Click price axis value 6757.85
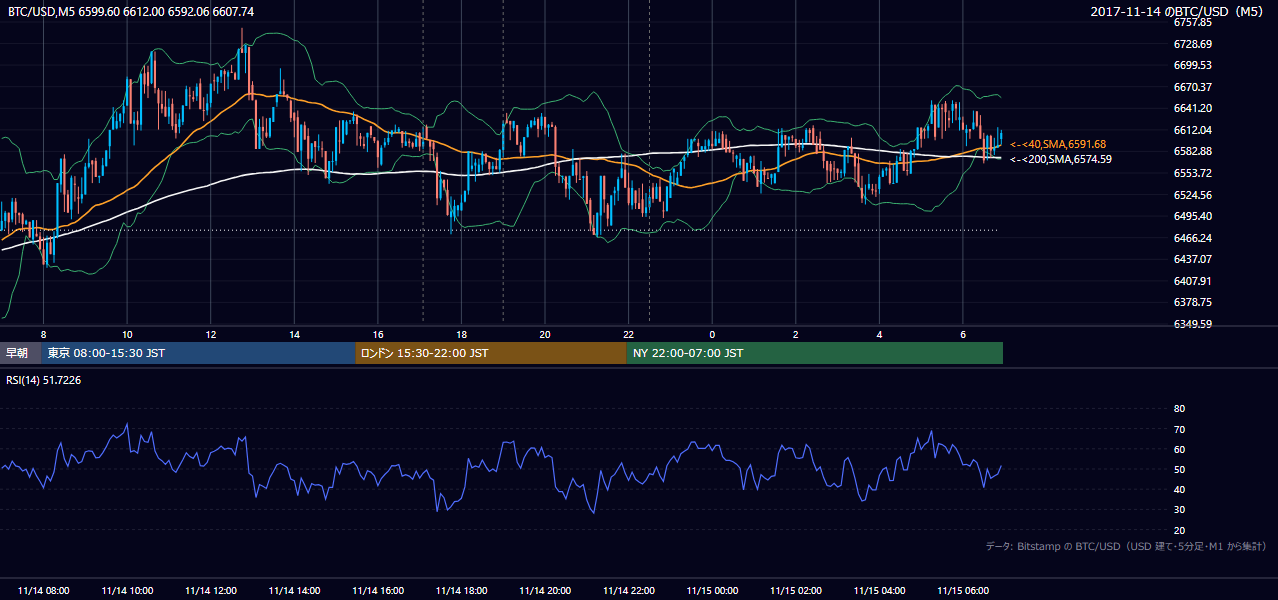 click(1192, 22)
